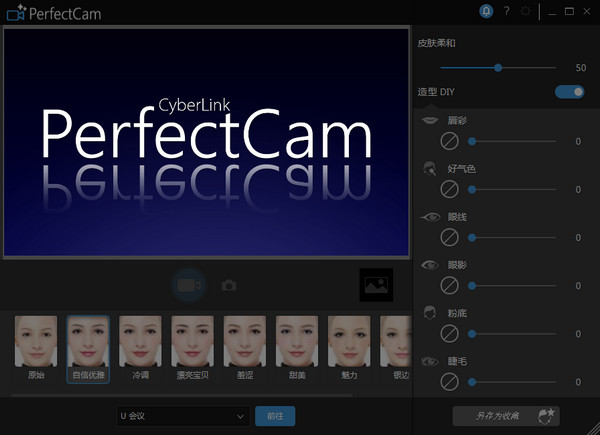Clear 睫毛 using its no-effect circle
The width and height of the screenshot is (600, 435).
coord(449,382)
